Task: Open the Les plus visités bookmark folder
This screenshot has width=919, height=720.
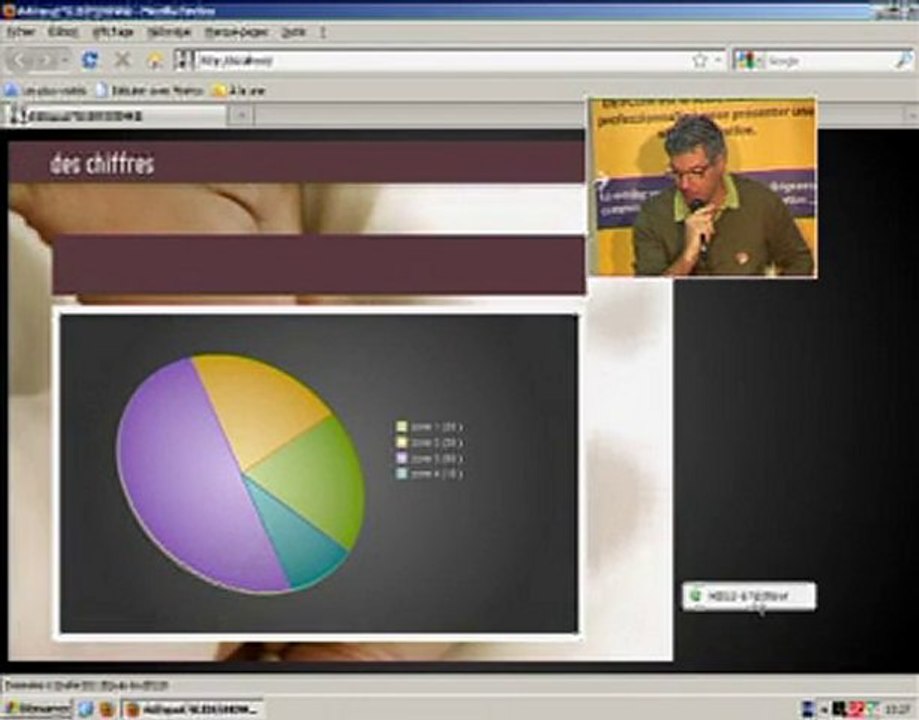Action: (x=46, y=90)
